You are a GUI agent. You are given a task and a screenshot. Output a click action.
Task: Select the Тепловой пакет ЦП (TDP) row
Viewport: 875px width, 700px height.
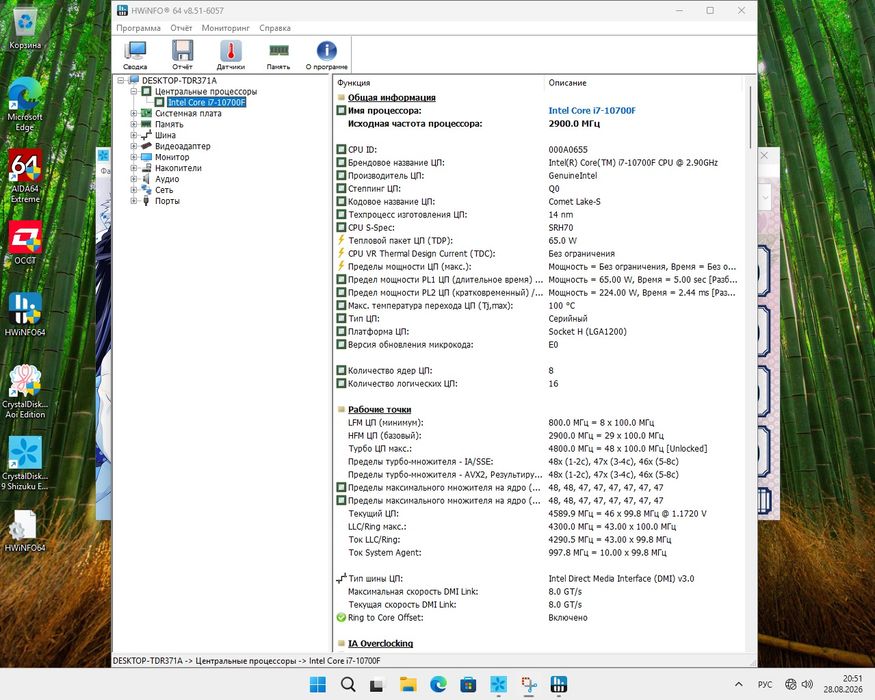539,241
